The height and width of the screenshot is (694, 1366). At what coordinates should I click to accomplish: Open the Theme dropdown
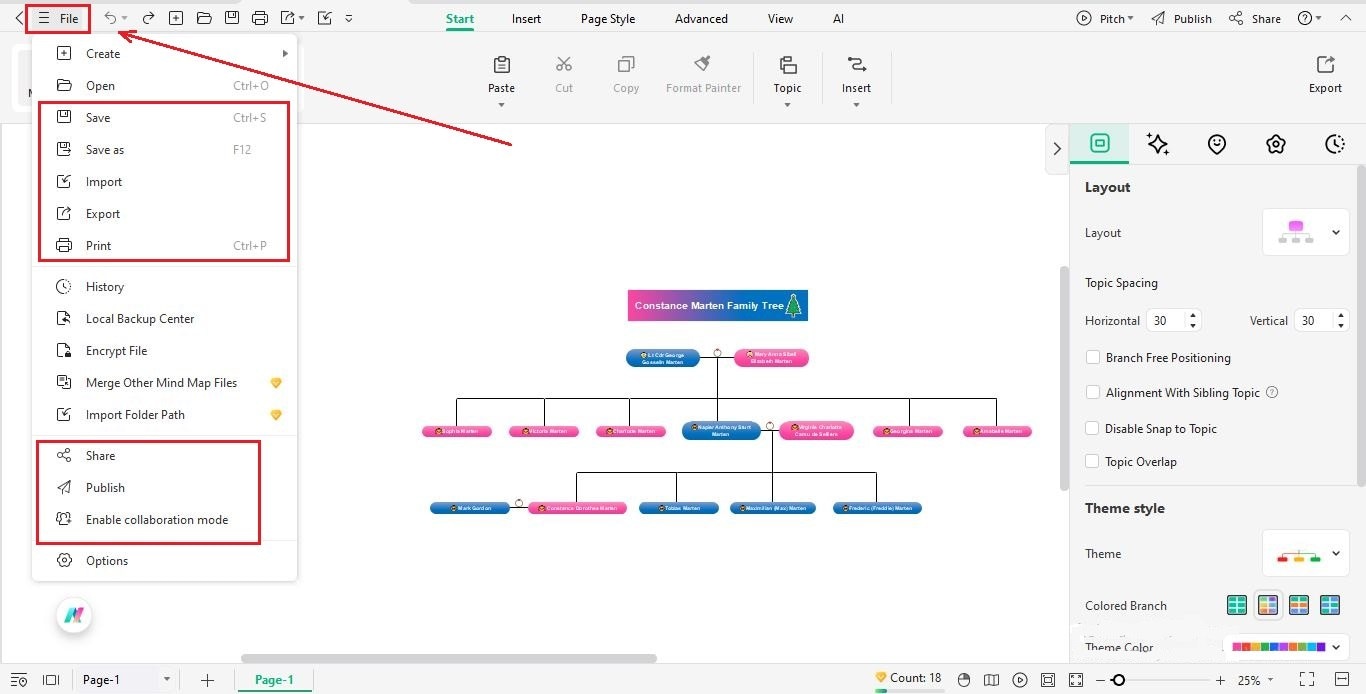point(1306,554)
